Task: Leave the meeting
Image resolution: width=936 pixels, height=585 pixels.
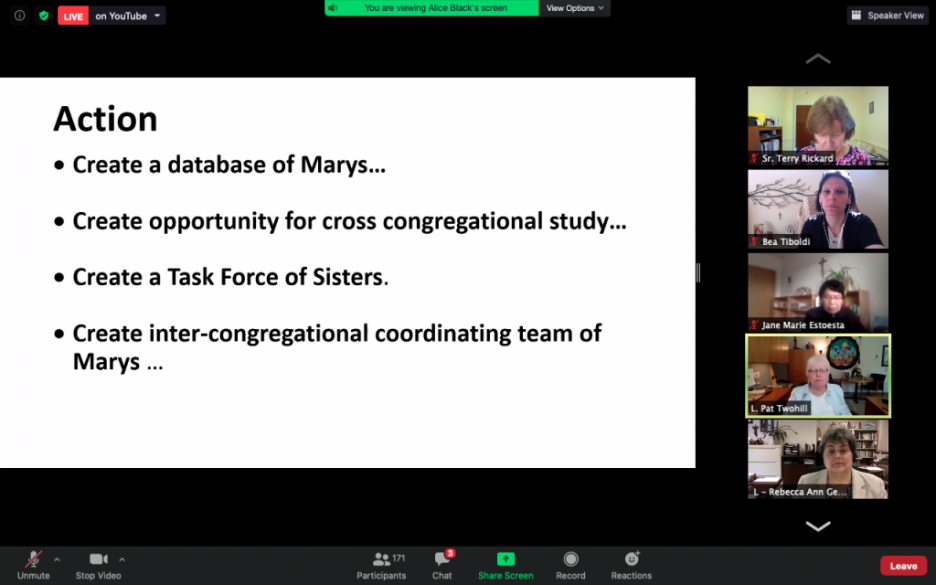Action: [903, 566]
